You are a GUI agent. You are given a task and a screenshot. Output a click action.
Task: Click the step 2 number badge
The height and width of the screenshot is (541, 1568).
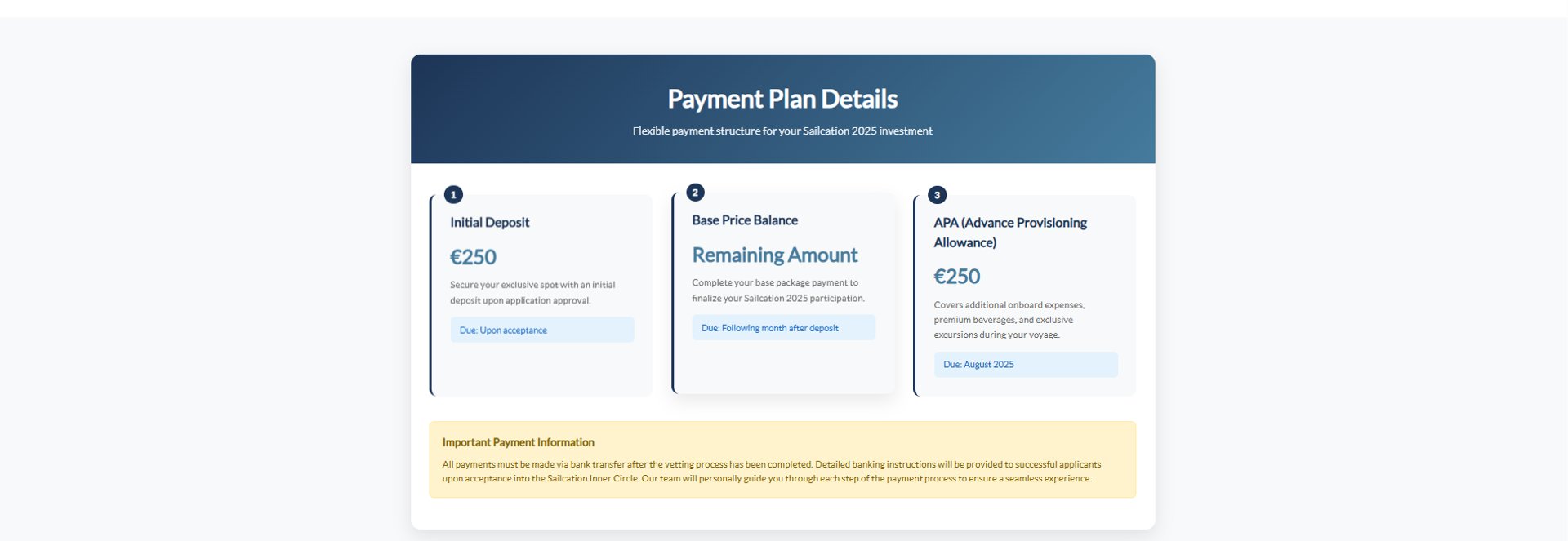(695, 193)
